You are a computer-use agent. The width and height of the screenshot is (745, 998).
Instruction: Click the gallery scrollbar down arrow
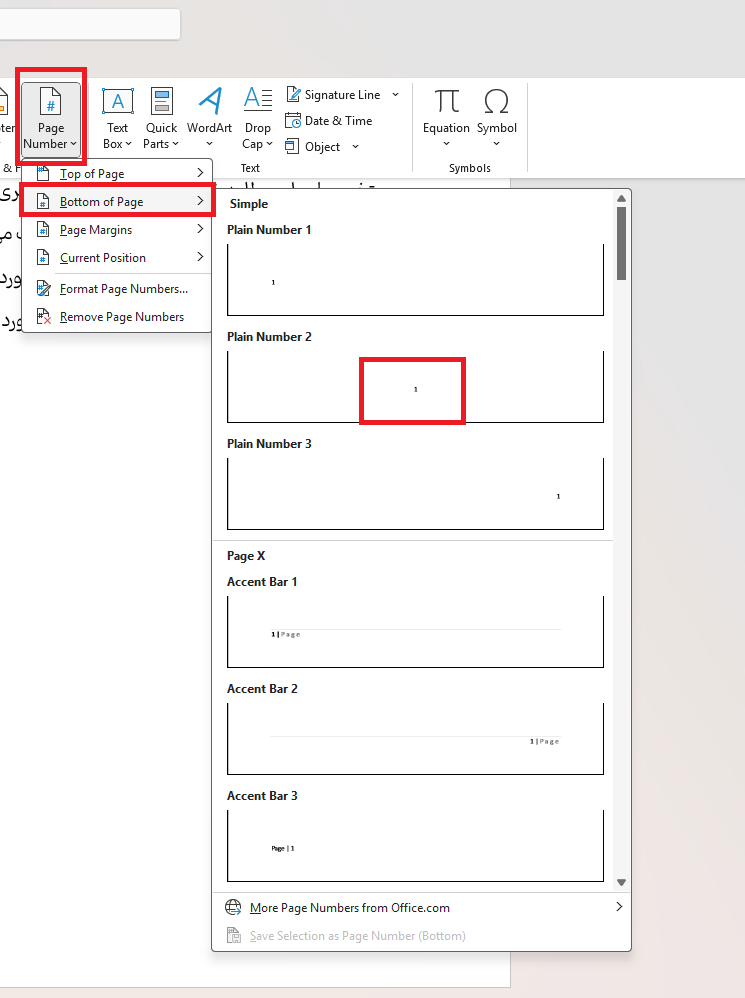621,882
